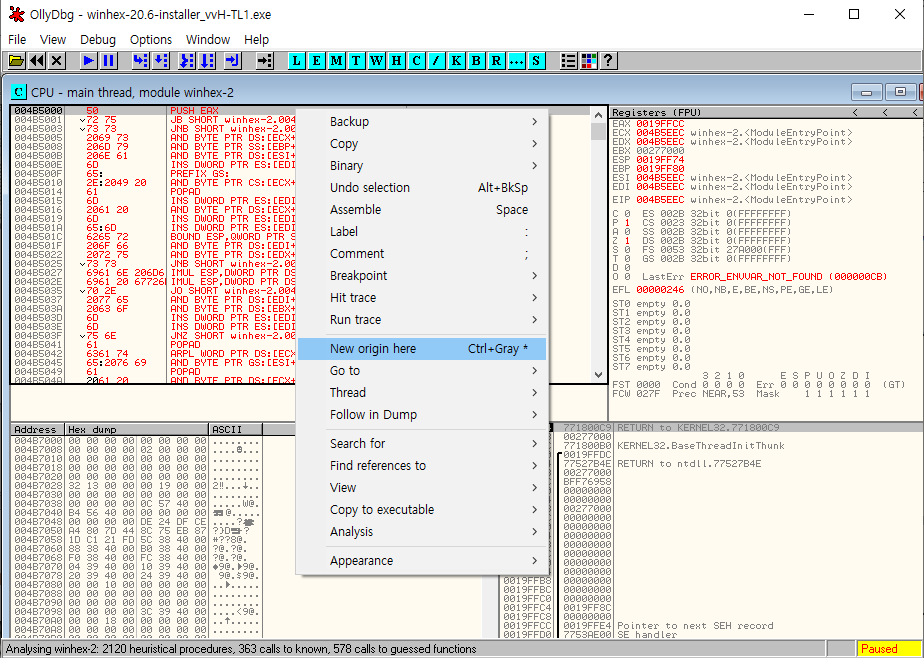The height and width of the screenshot is (658, 924).
Task: Open Memory map with M button
Action: click(336, 60)
